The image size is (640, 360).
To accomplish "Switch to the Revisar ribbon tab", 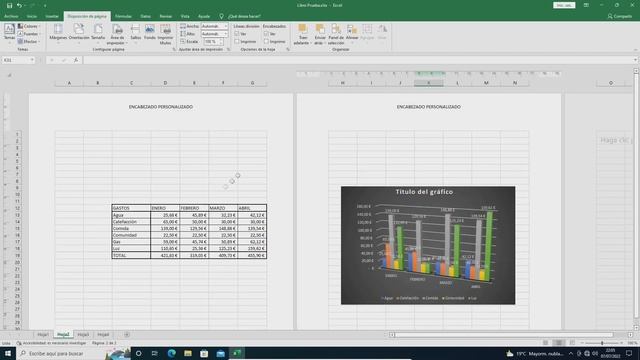I will tap(166, 16).
